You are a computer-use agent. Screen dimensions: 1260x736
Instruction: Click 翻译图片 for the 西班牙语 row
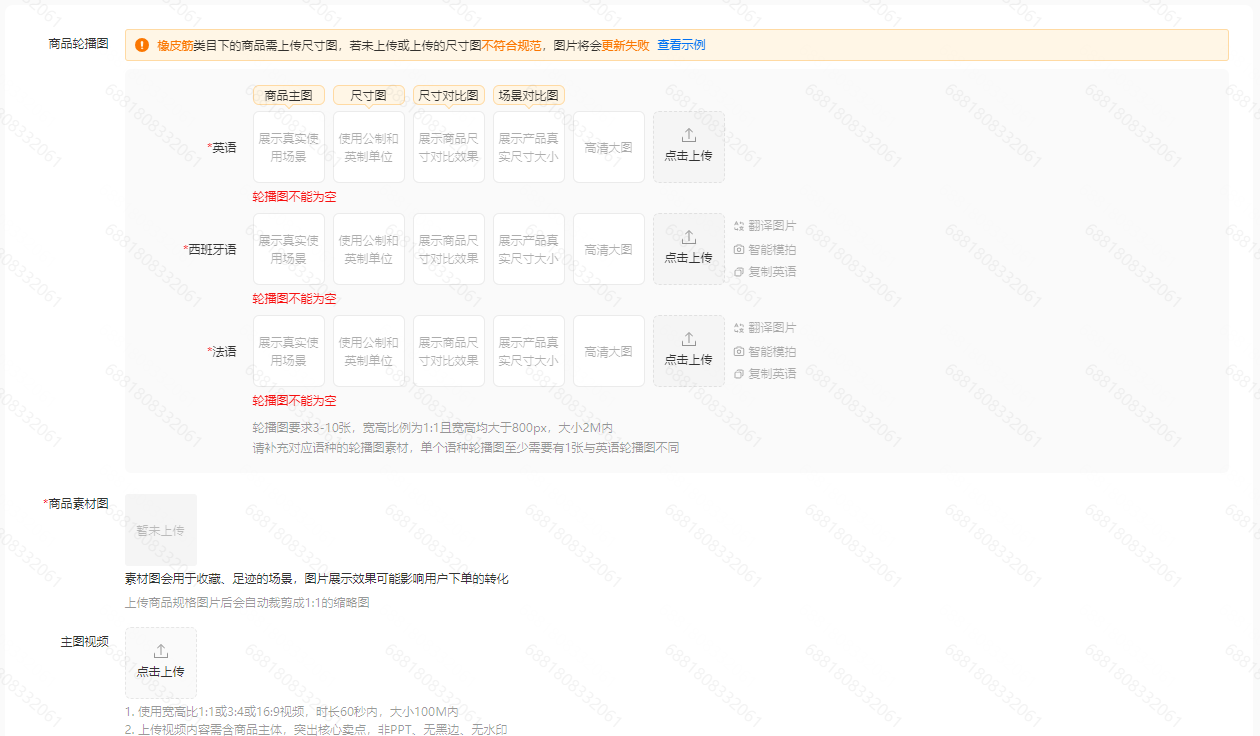pos(765,226)
